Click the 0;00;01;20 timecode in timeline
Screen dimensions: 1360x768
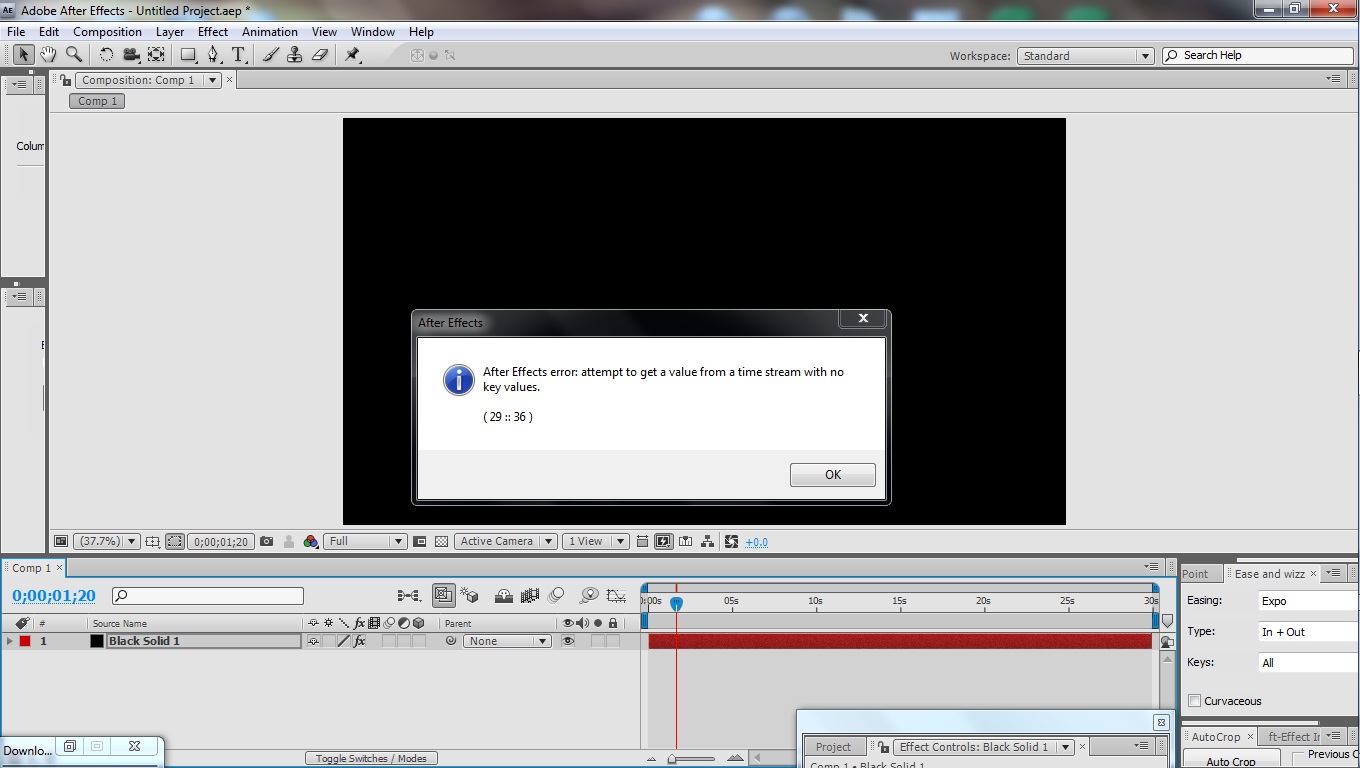(x=54, y=596)
